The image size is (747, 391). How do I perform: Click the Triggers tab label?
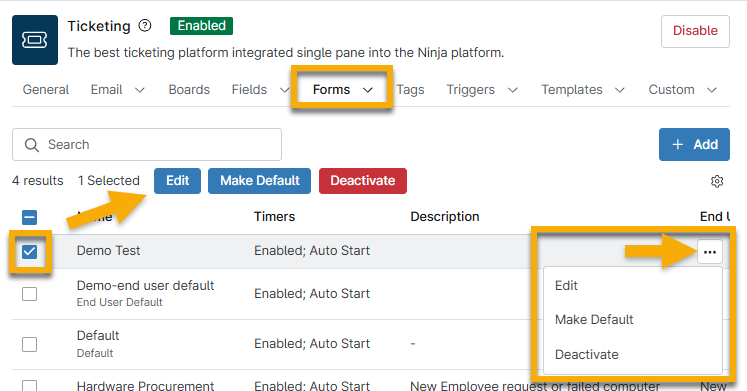(471, 90)
